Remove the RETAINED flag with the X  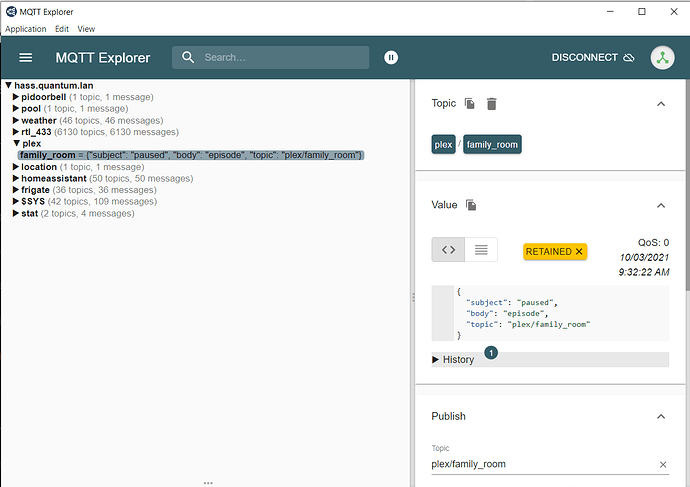(579, 252)
